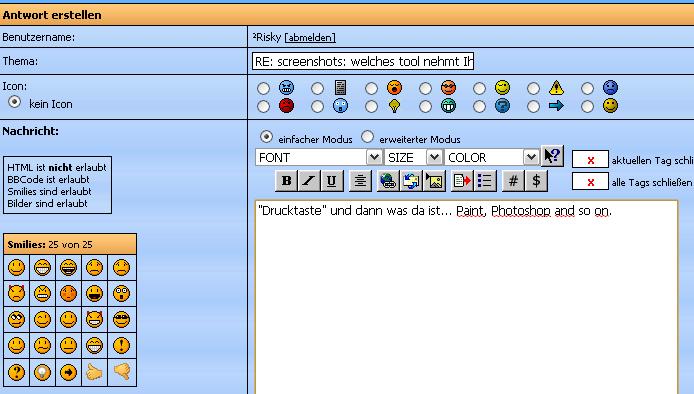Open the FONT dropdown
The width and height of the screenshot is (694, 394).
pos(318,157)
